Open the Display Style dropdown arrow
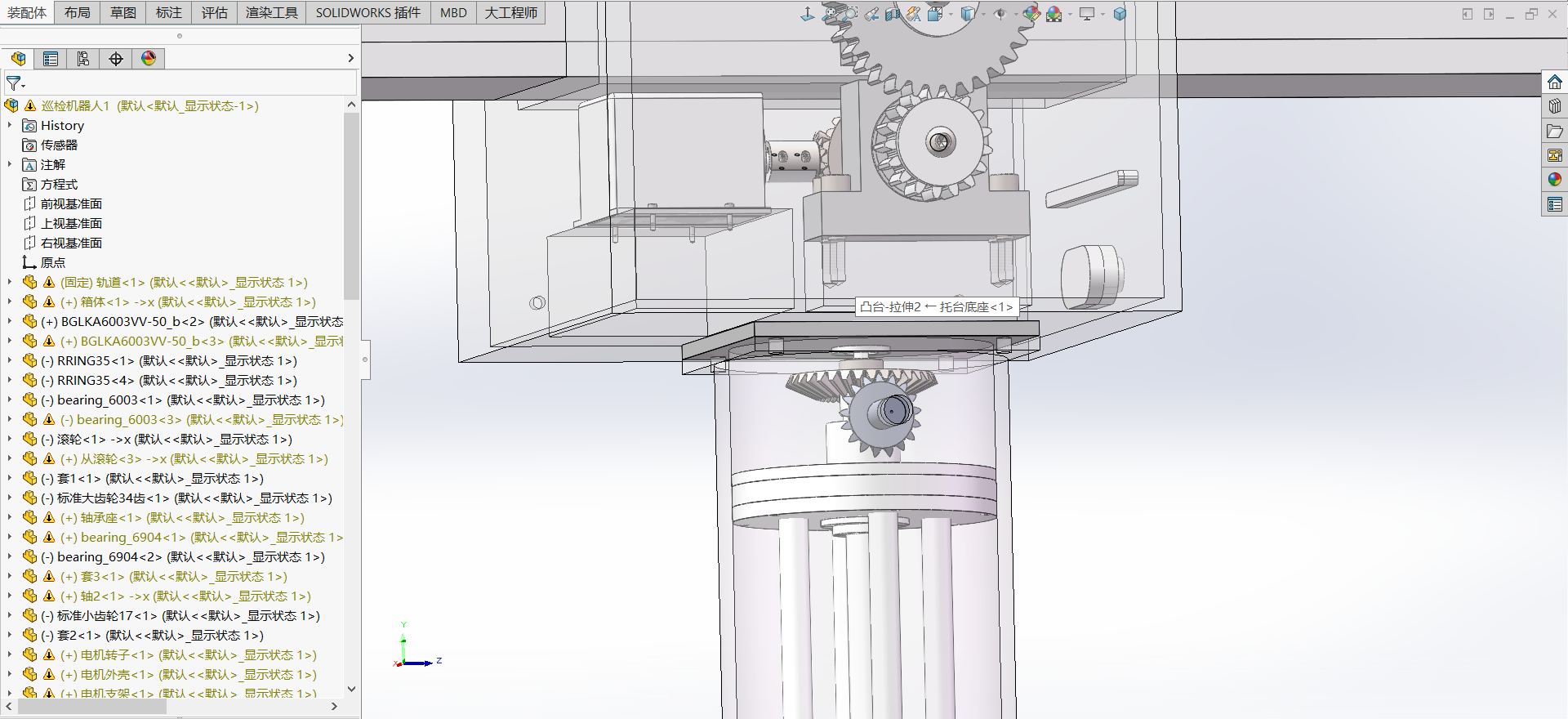Viewport: 1568px width, 719px height. 983,14
